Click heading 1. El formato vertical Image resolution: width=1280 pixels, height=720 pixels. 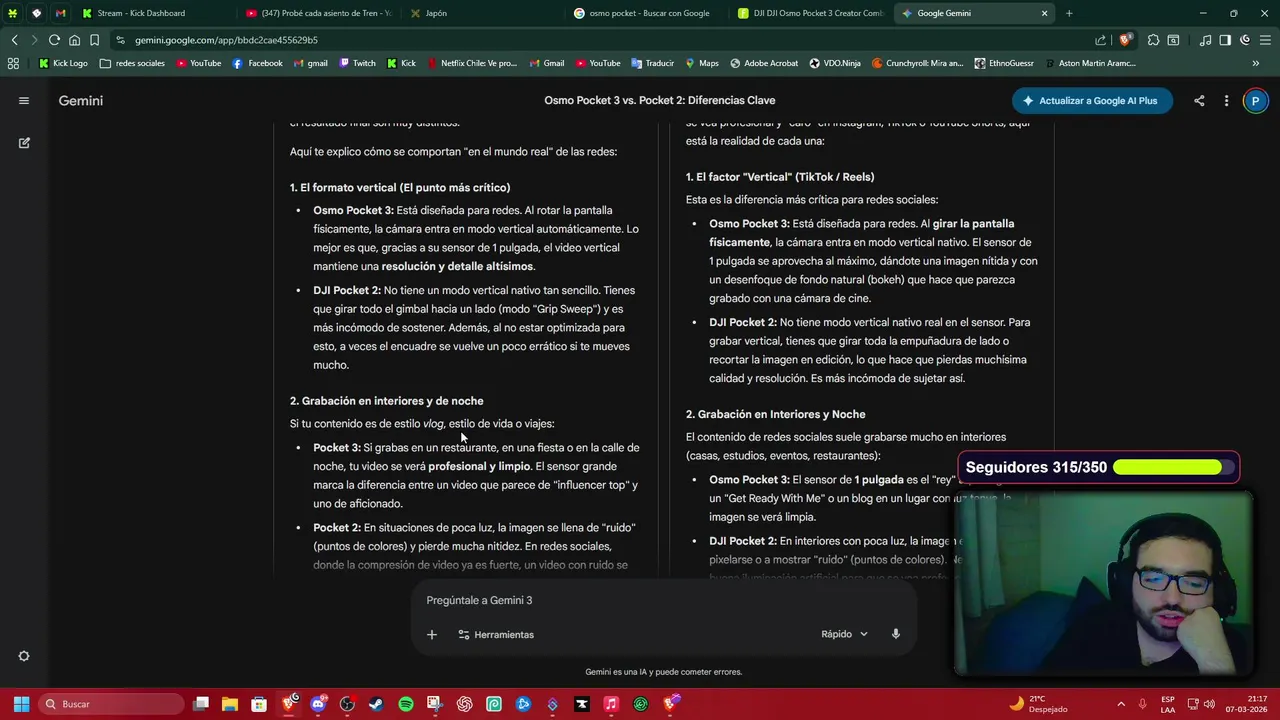400,187
